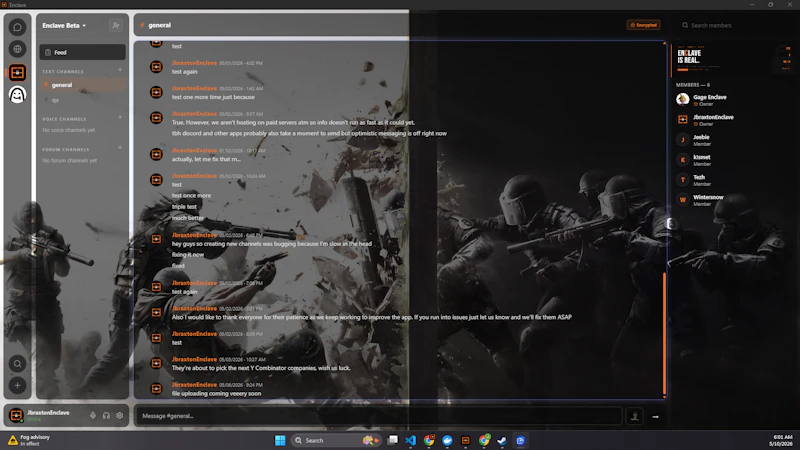
Task: Open Tezh member entry
Action: (734, 180)
